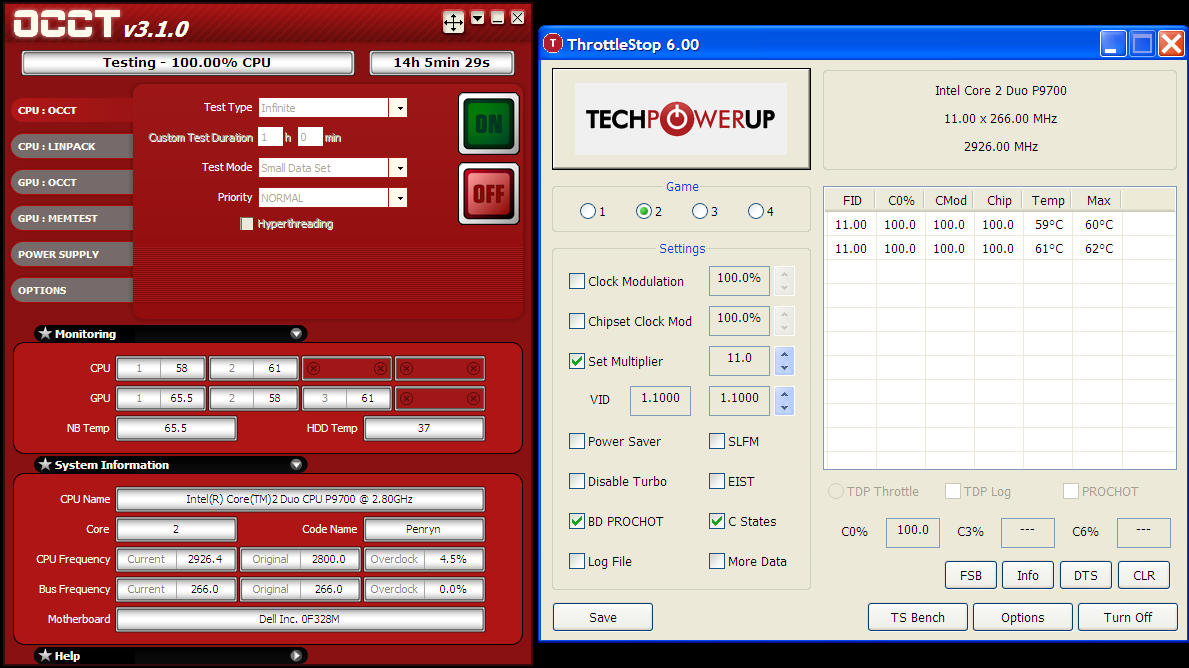Image resolution: width=1189 pixels, height=668 pixels.
Task: Click the green ON button in OCCT
Action: point(488,123)
